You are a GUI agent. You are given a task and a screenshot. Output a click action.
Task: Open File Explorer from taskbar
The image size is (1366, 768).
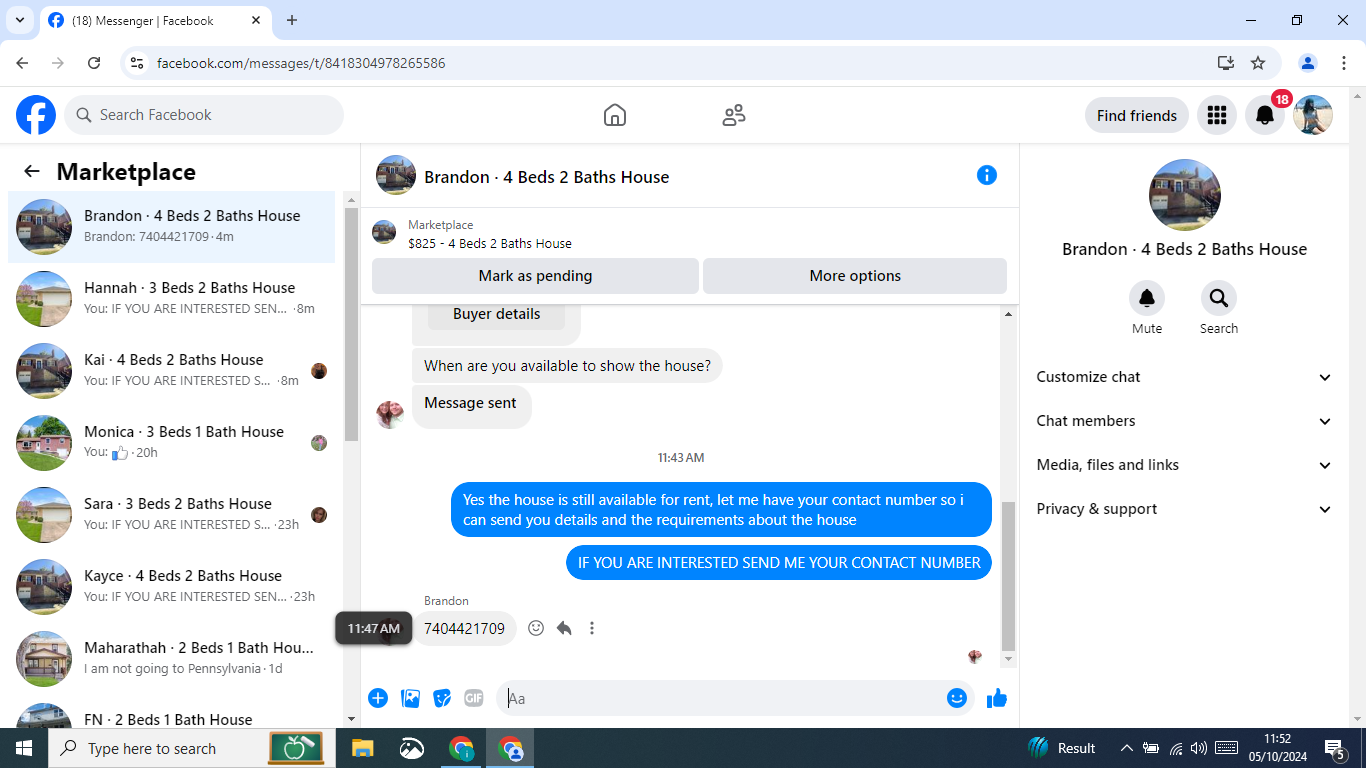click(362, 748)
